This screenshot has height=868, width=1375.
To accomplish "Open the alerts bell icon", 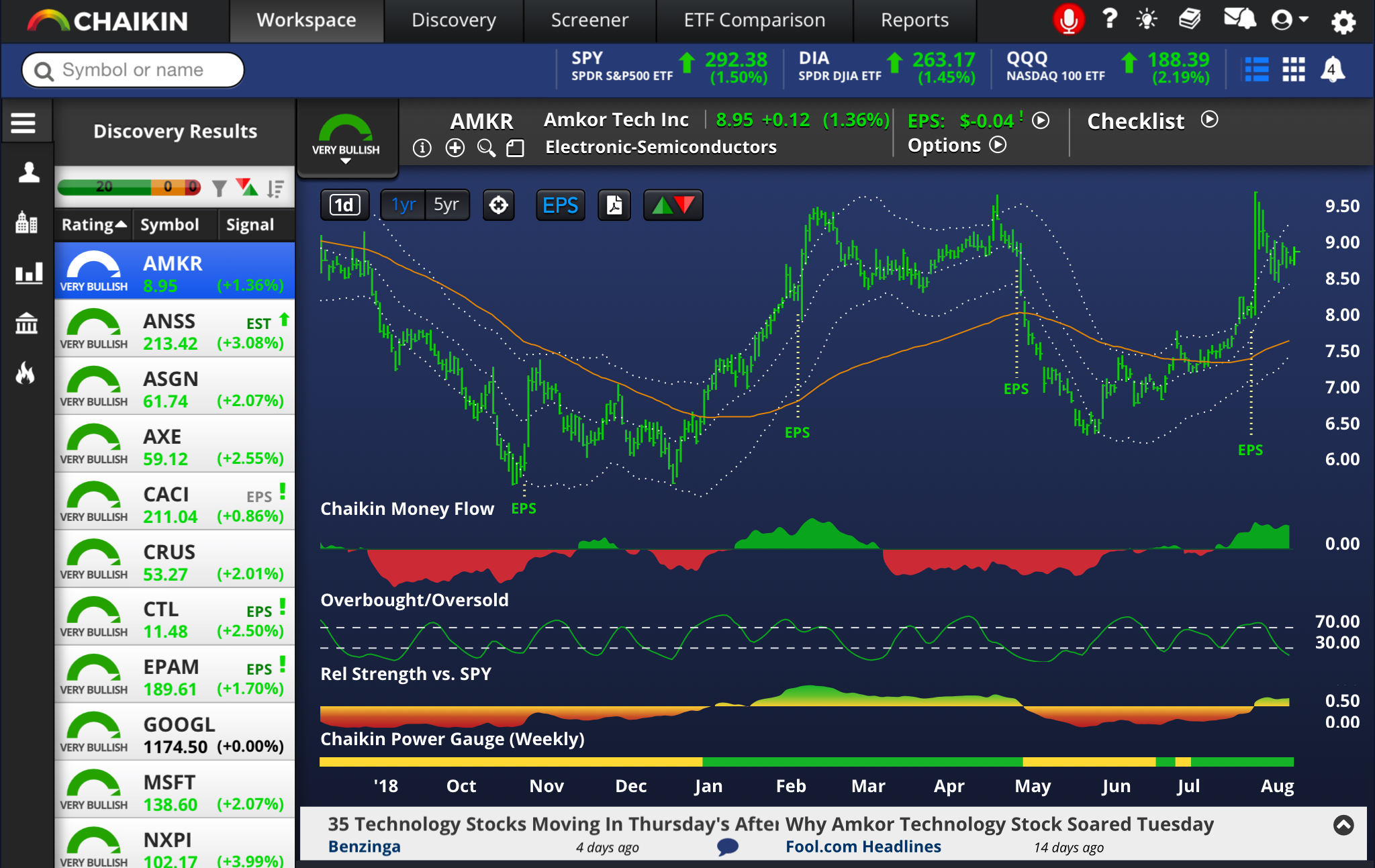I will [x=1333, y=69].
